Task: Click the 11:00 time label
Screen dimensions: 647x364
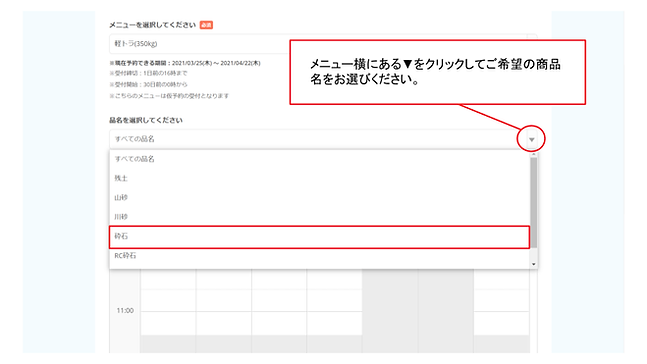Action: [x=125, y=310]
